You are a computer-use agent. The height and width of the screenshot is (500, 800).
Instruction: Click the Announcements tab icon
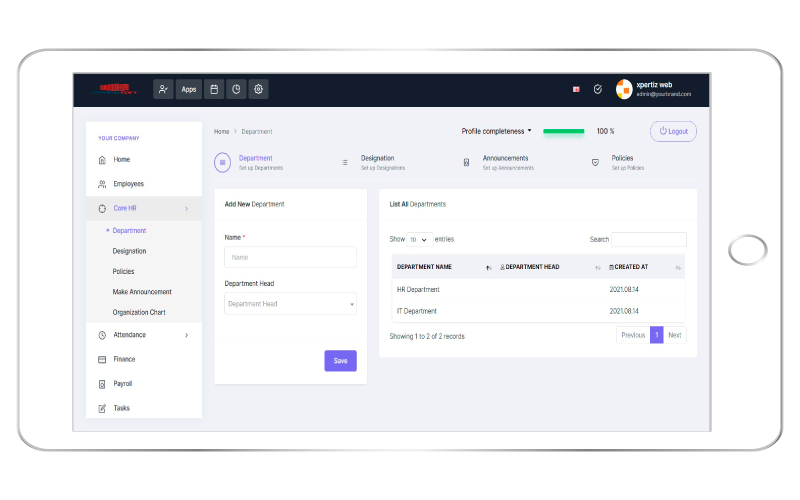466,162
